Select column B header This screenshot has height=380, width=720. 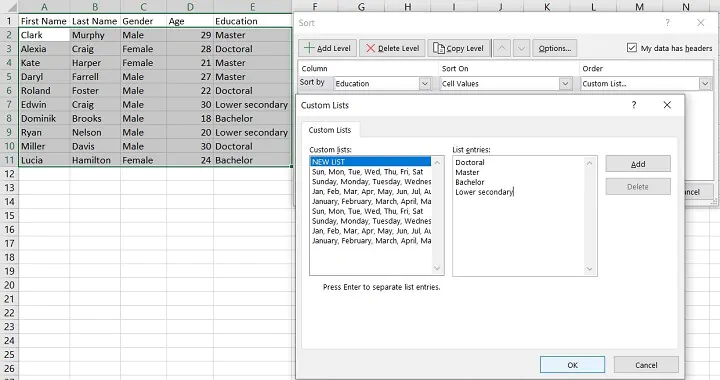coord(95,6)
